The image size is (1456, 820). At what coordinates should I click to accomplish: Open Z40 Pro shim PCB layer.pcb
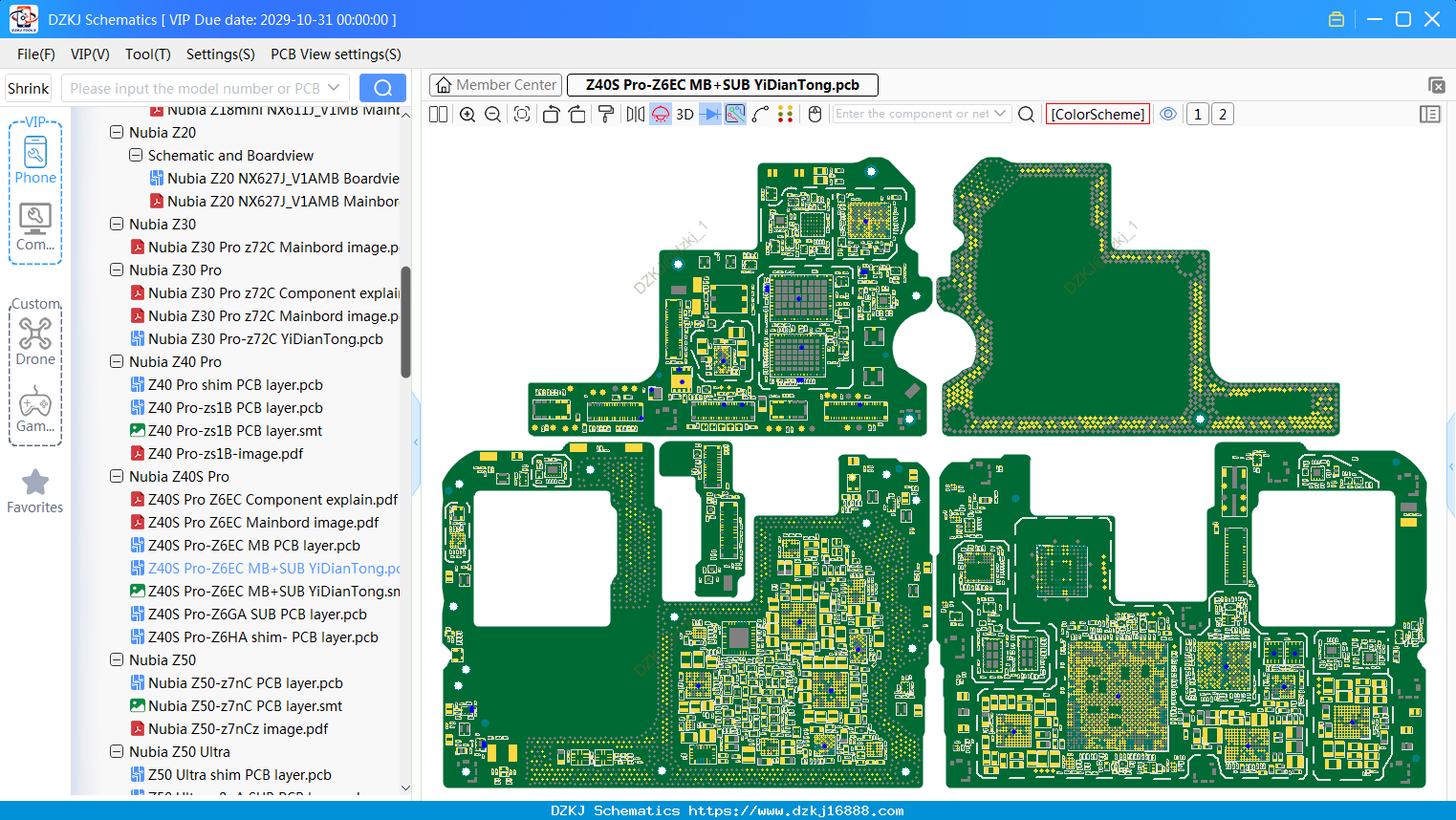227,384
